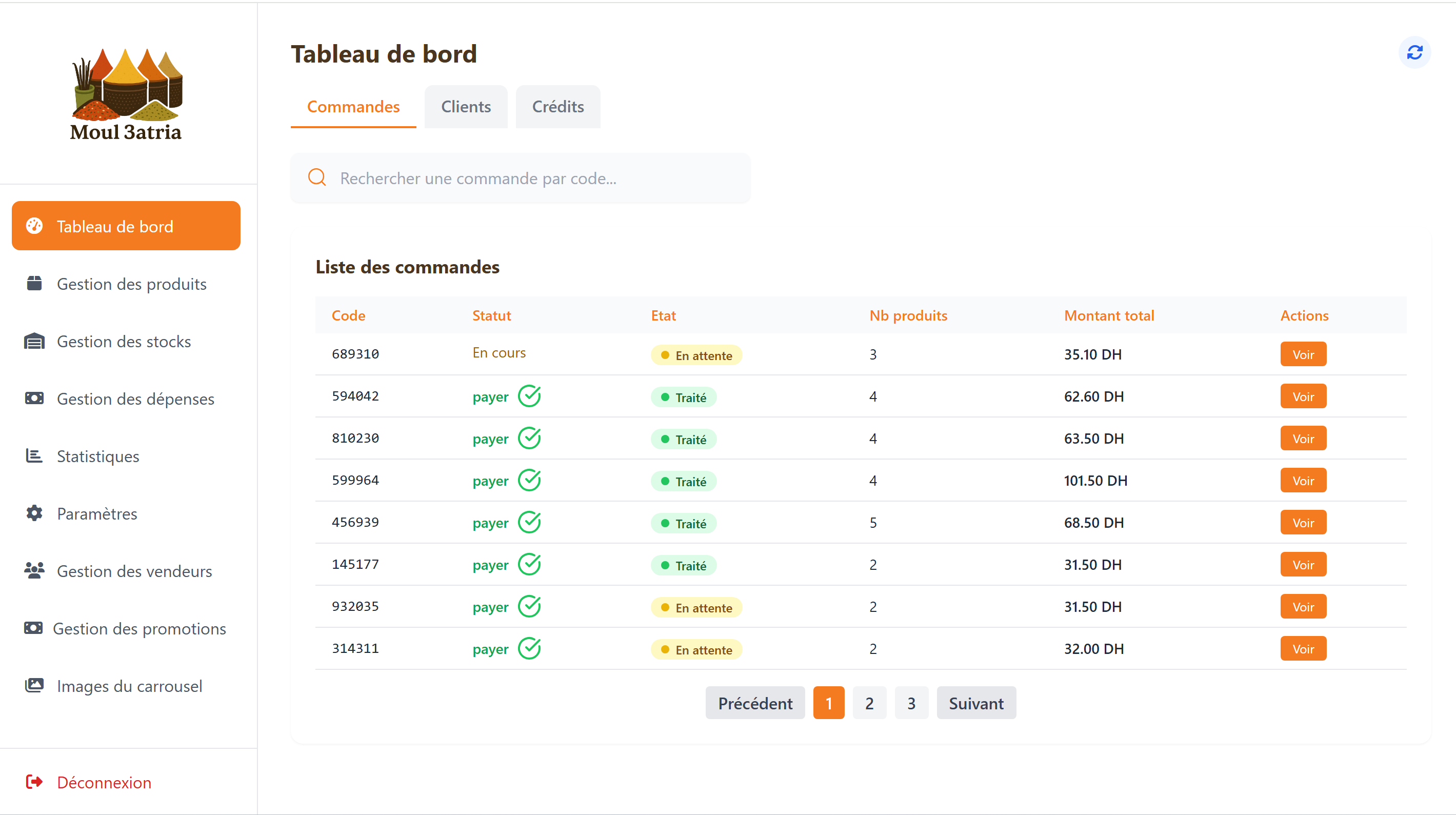The image size is (1456, 815).
Task: Click the Suivant pagination button
Action: coord(975,703)
